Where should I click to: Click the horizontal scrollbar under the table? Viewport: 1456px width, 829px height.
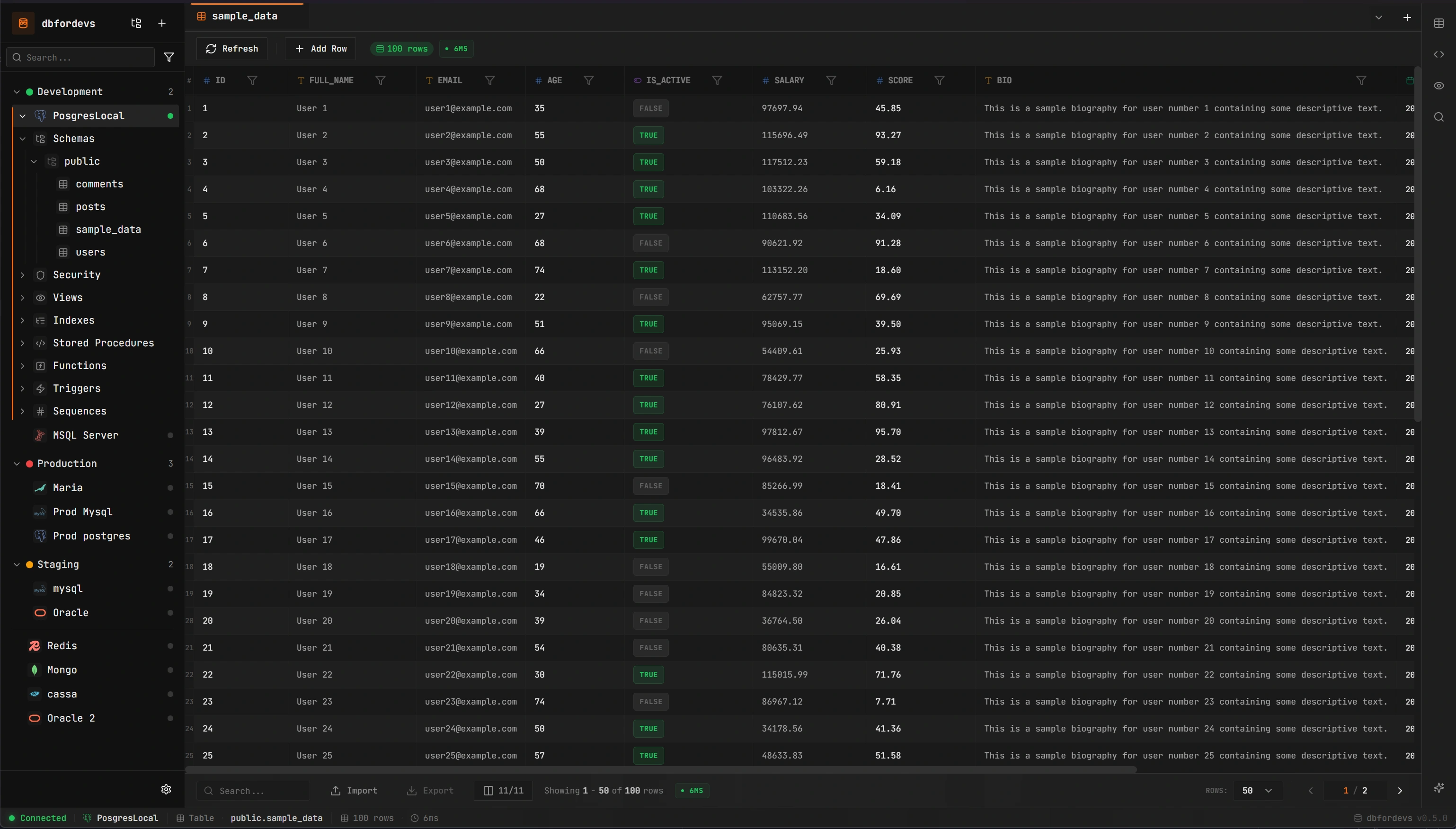pyautogui.click(x=660, y=769)
